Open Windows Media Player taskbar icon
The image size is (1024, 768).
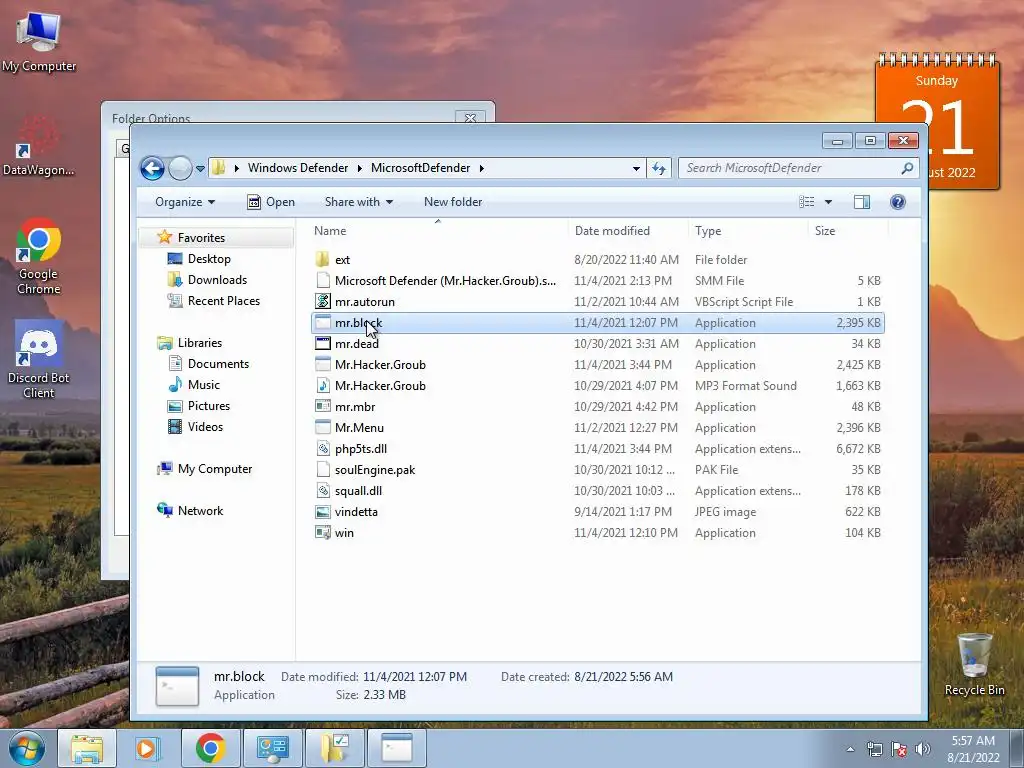[x=148, y=748]
